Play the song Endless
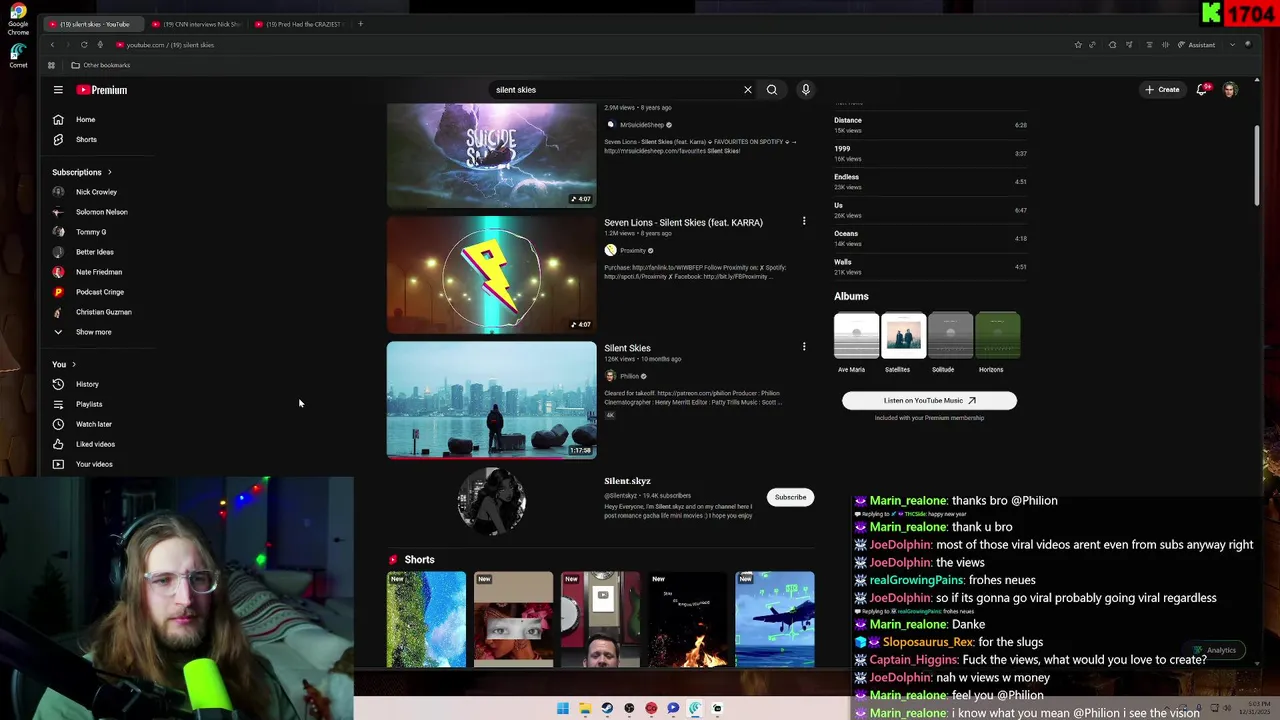 [x=930, y=181]
